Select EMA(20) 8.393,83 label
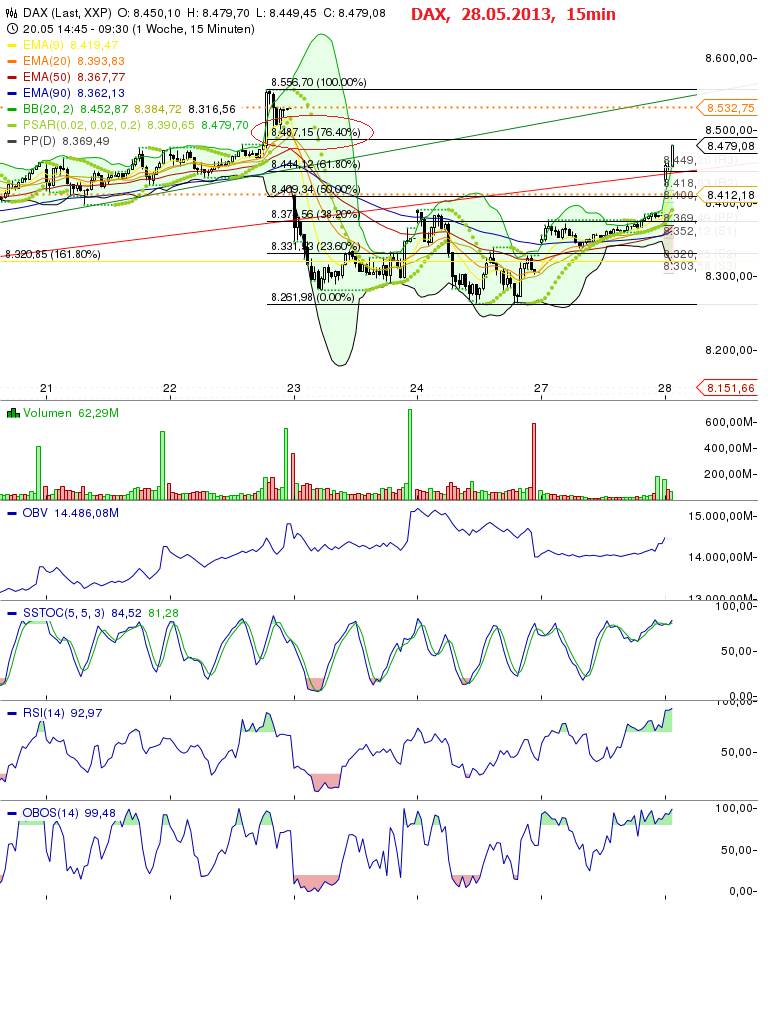Screen dimensions: 782x1028 (73, 61)
